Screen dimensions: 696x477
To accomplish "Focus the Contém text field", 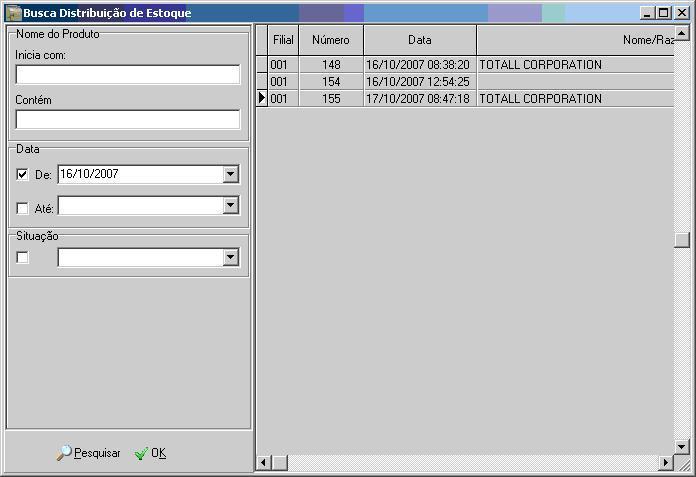I will (128, 120).
